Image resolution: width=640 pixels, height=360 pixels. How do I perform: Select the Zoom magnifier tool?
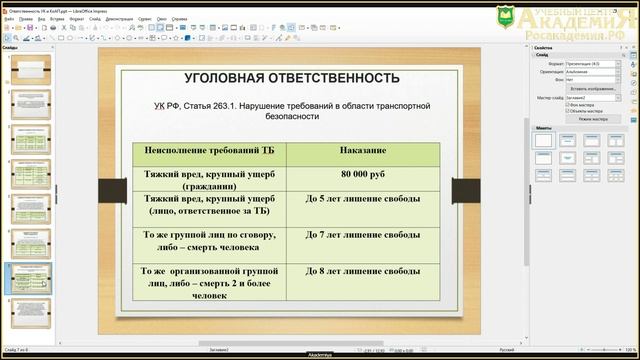click(16, 38)
